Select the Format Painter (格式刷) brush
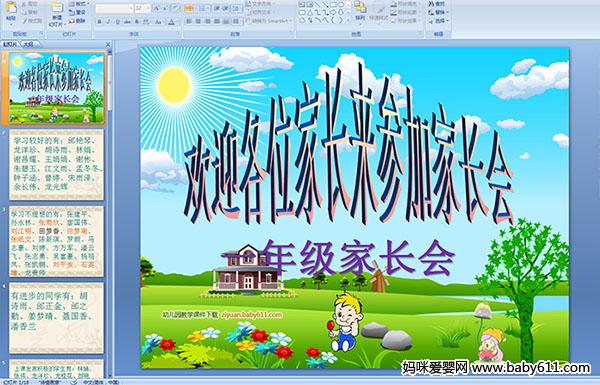600x385 pixels. coord(24,21)
